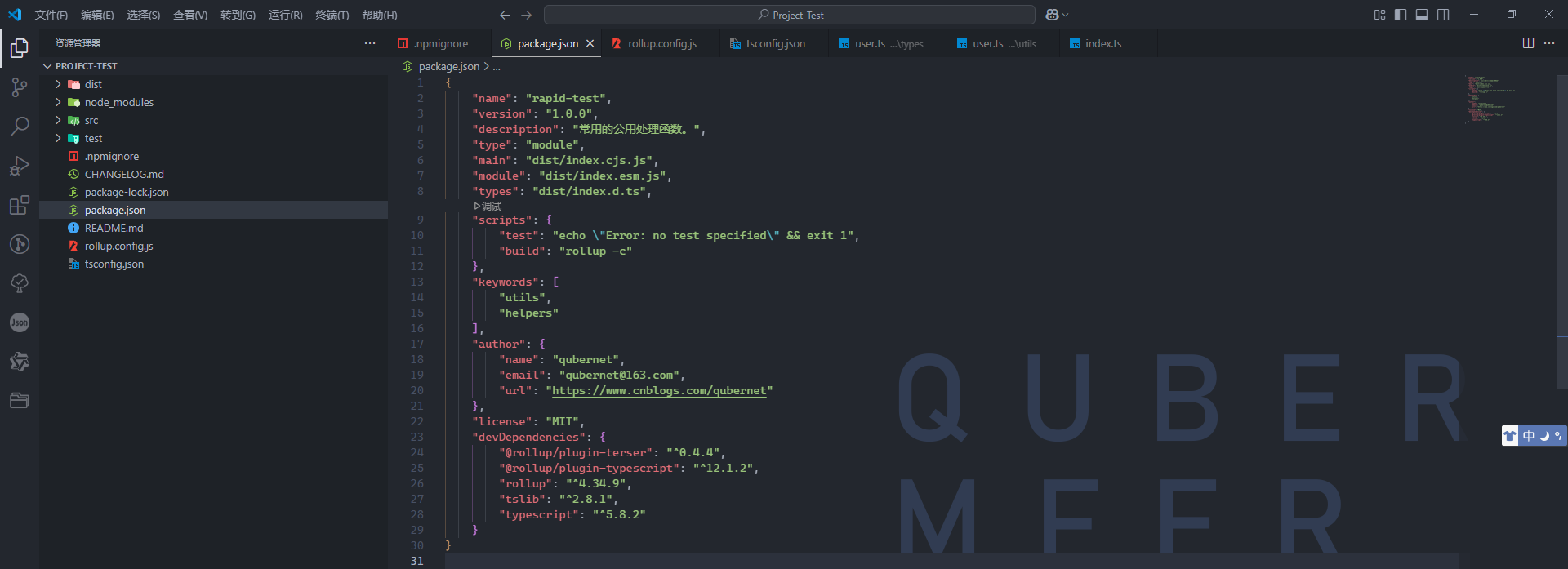Click the breadcrumb ellipsis after package.json

497,67
